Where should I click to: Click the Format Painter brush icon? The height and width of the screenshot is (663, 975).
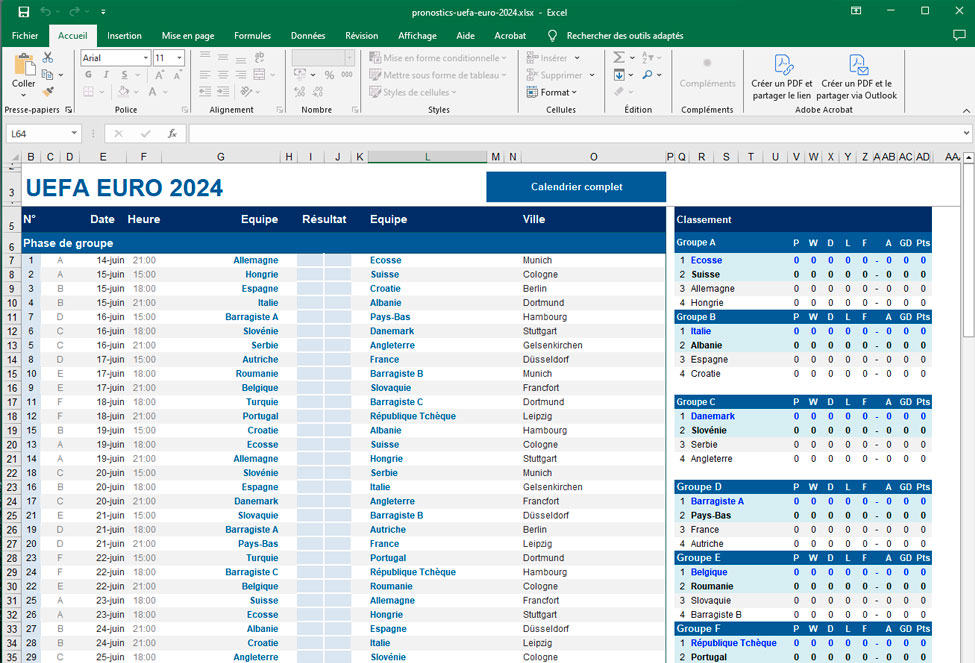(48, 91)
